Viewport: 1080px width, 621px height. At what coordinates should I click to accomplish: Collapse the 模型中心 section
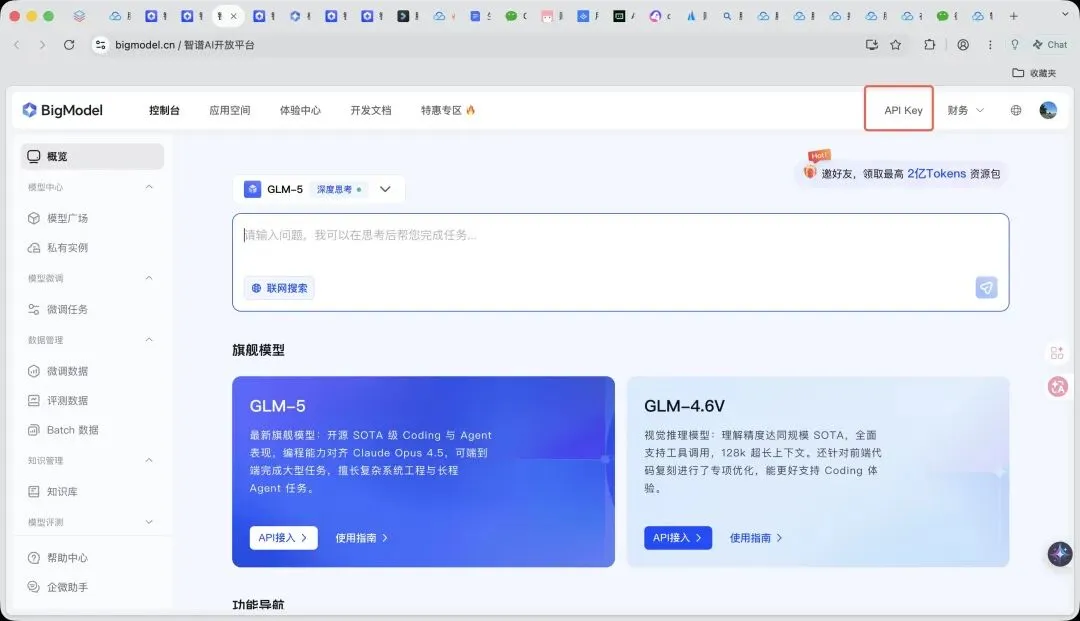click(x=149, y=187)
